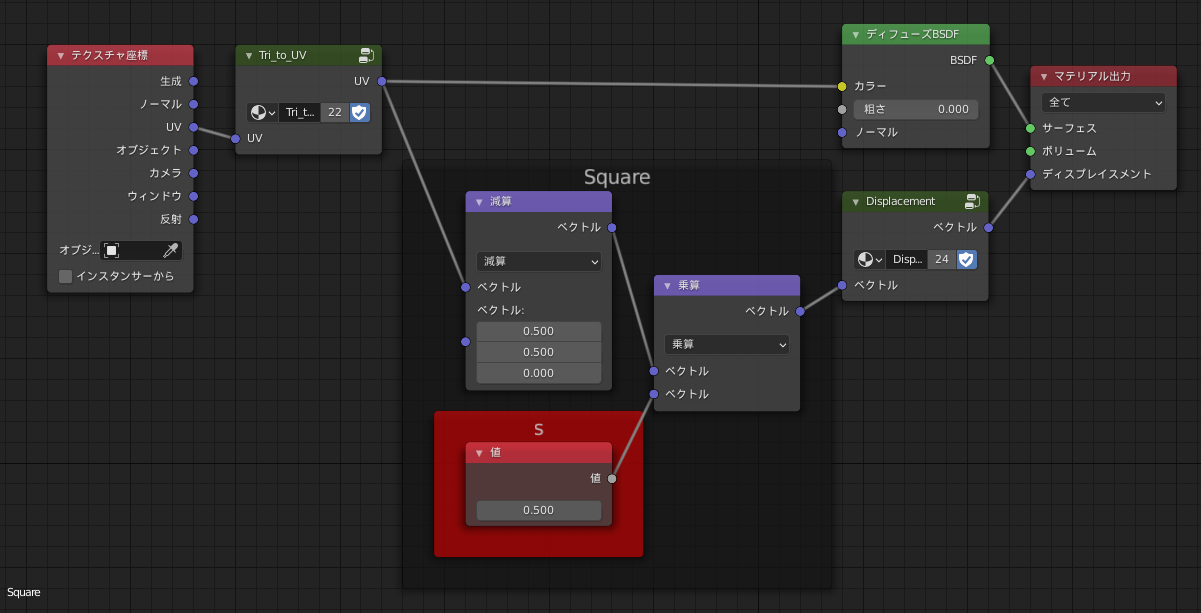Edit the group icon in Displacement node header
Screen dimensions: 1201x613
click(x=972, y=201)
